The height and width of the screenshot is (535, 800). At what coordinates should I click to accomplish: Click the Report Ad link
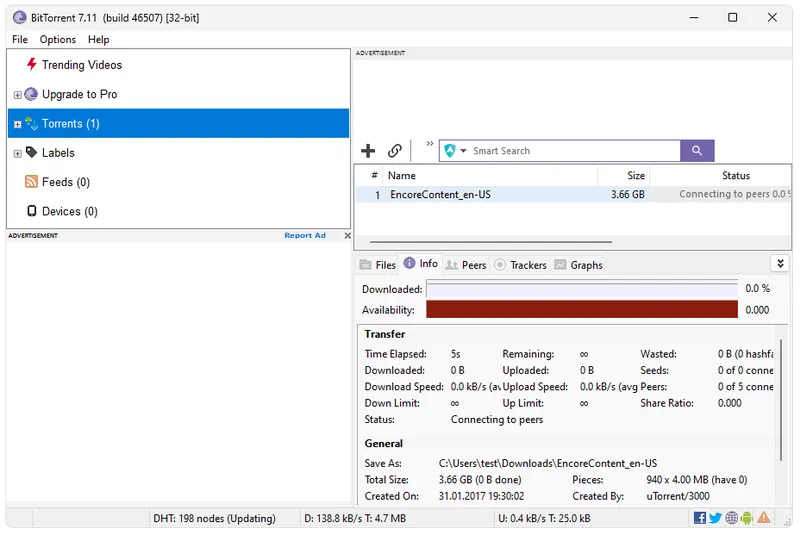pyautogui.click(x=305, y=235)
